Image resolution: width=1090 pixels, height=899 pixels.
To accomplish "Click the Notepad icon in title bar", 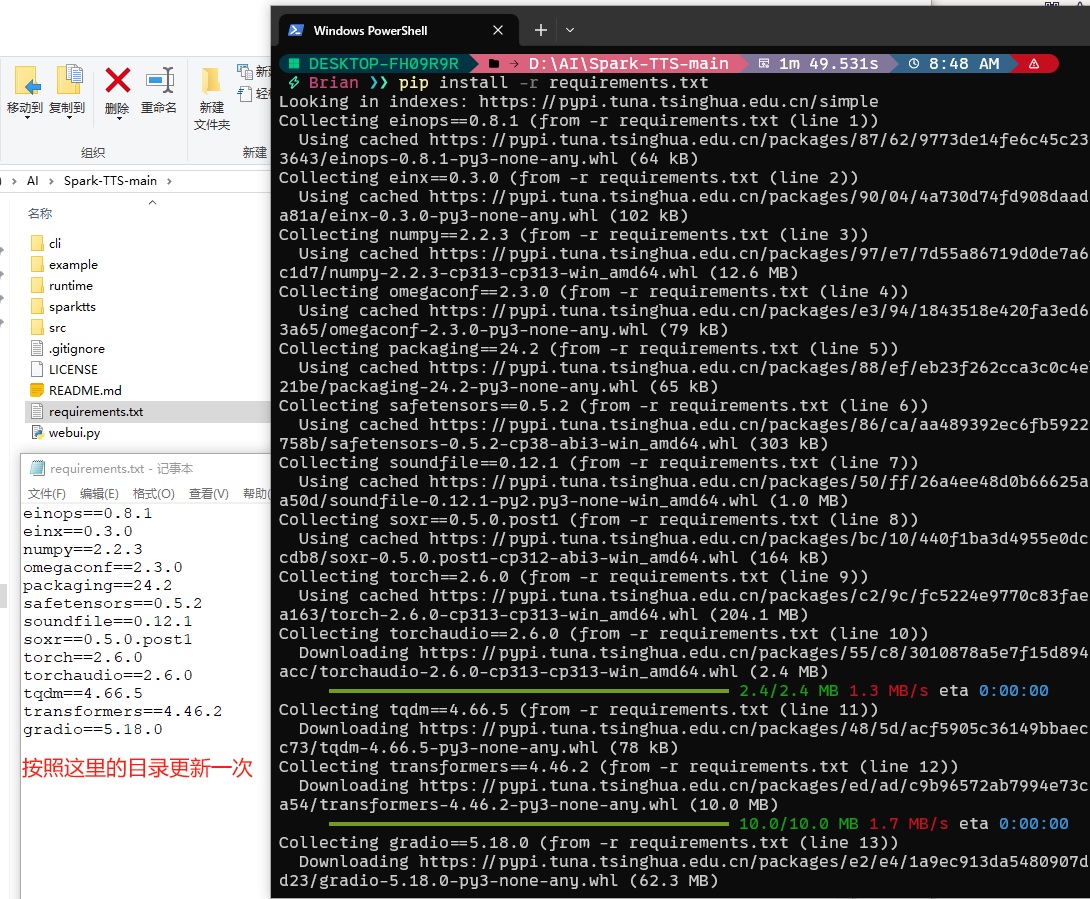I will tap(38, 469).
